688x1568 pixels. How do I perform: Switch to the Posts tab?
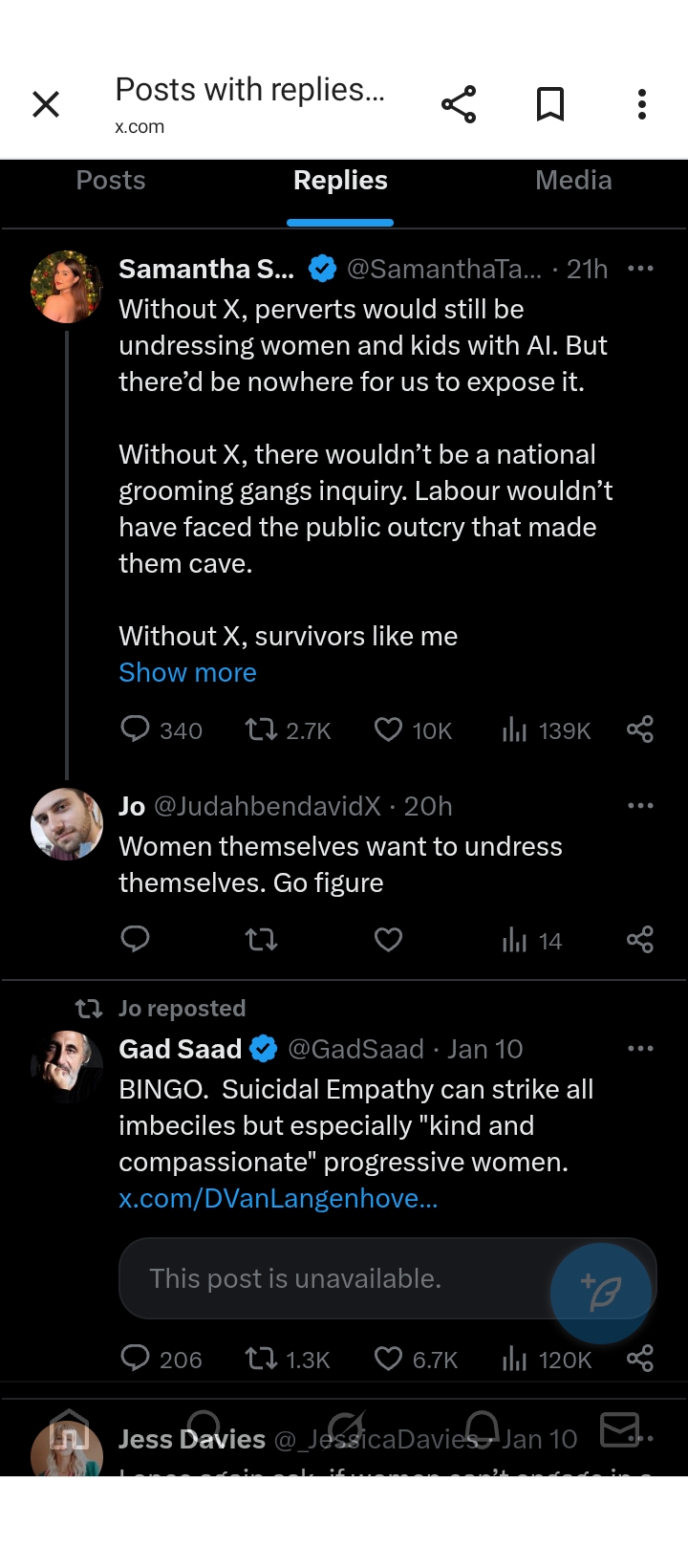[111, 181]
